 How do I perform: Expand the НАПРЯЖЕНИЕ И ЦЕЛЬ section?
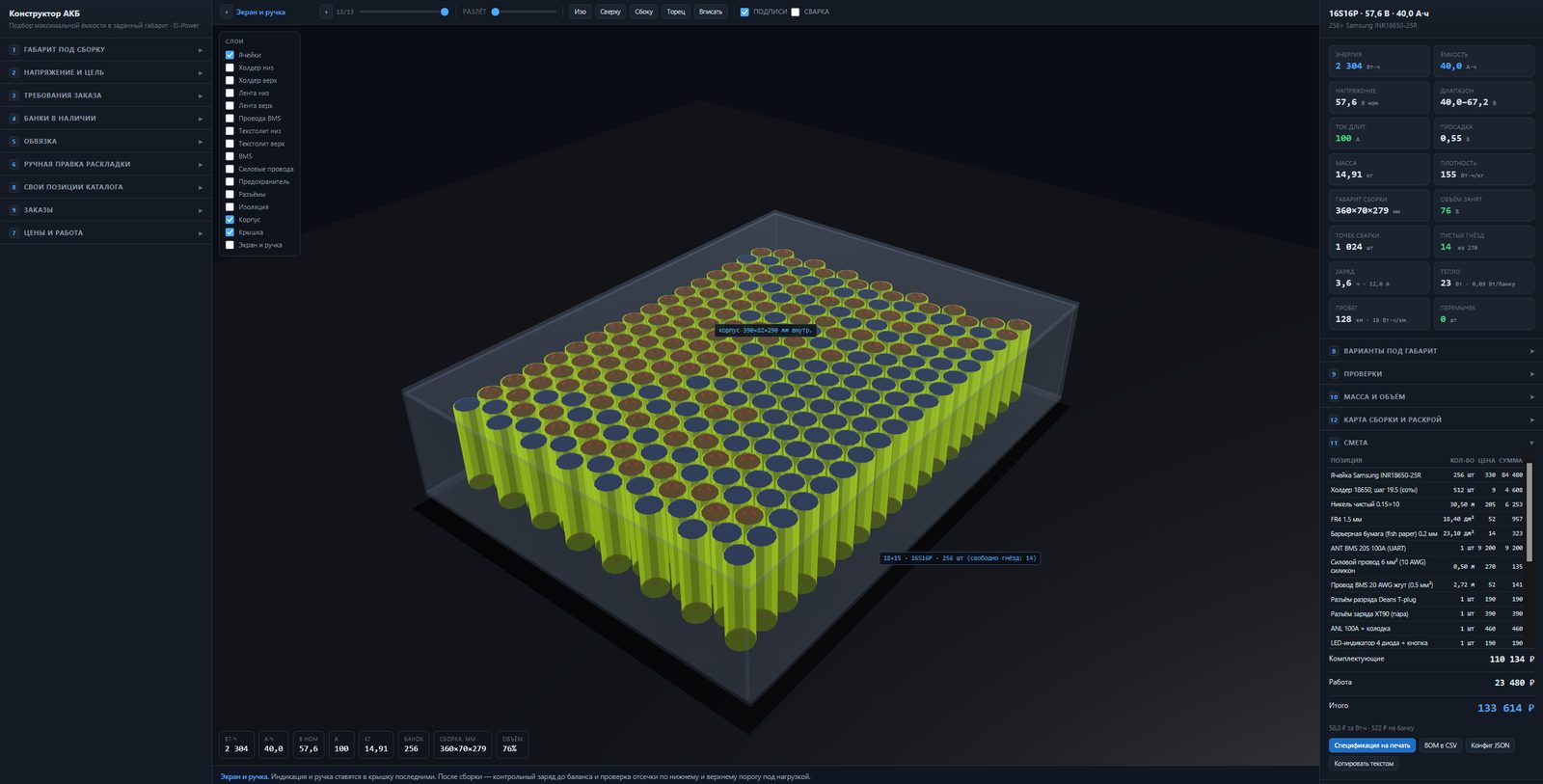coord(106,72)
